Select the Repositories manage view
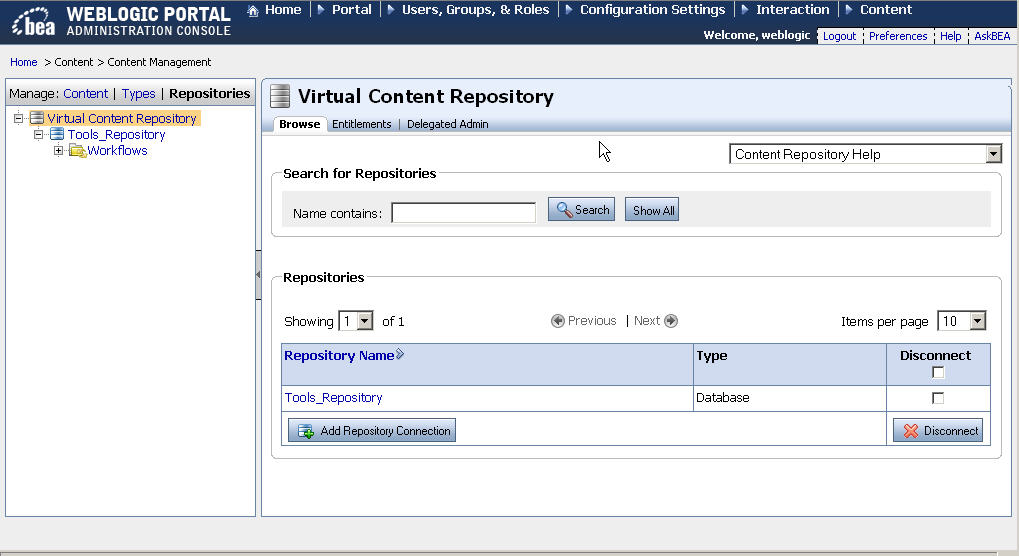Image resolution: width=1019 pixels, height=556 pixels. tap(209, 94)
